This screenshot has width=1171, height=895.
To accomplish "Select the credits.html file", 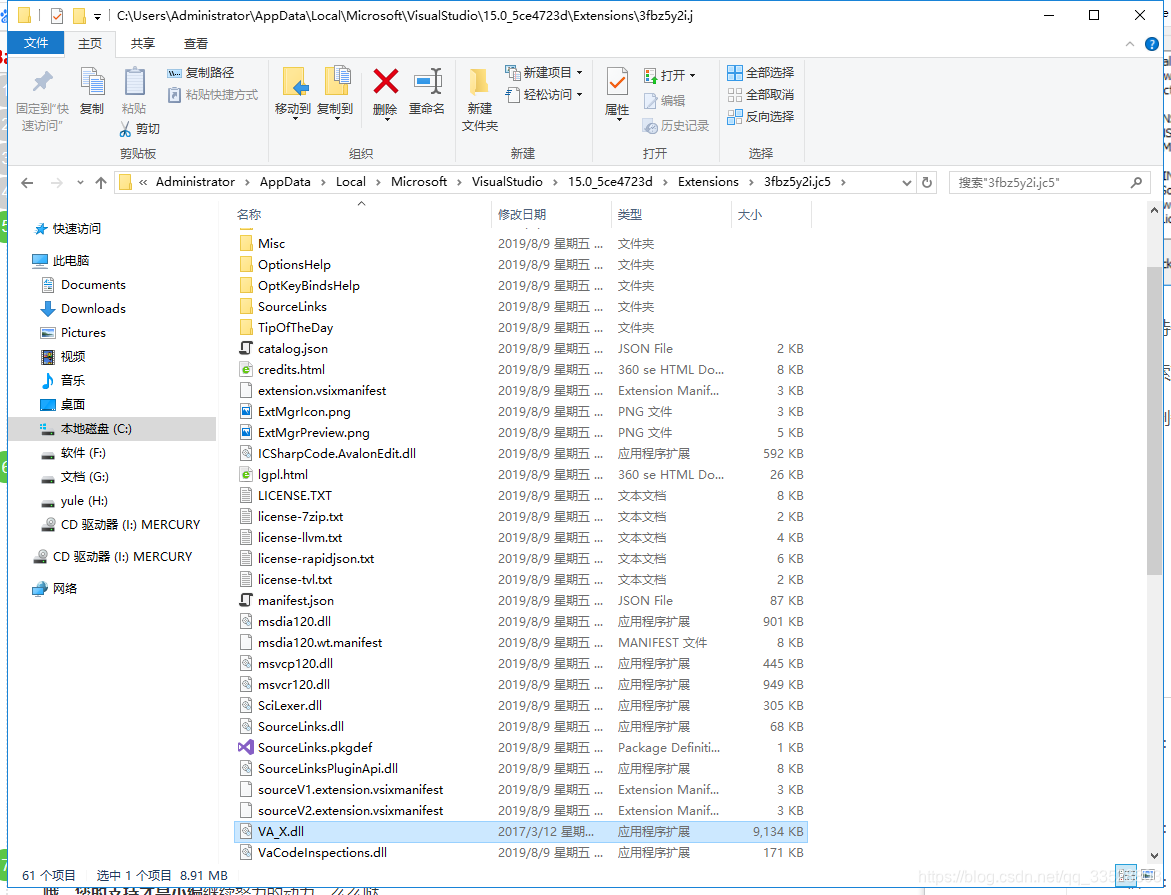I will (521, 370).
